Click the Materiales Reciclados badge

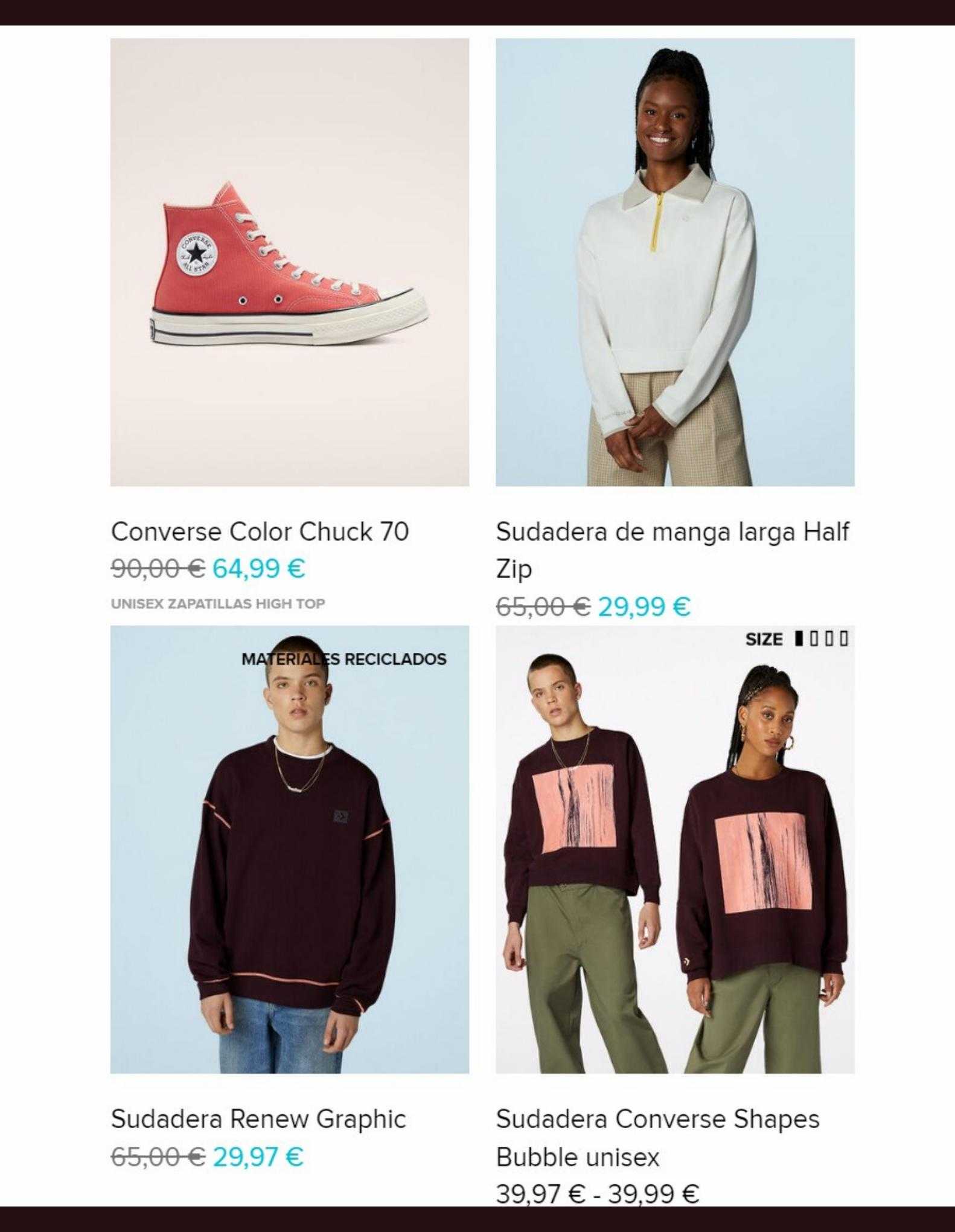pos(344,659)
